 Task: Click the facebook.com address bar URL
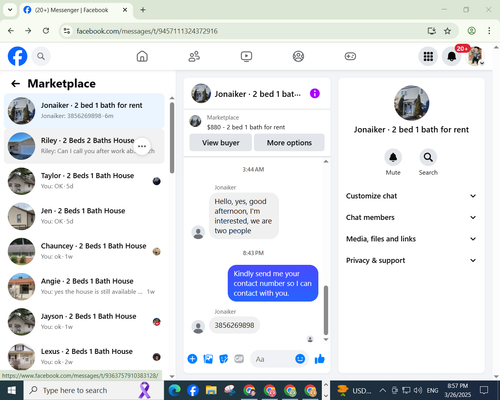[x=147, y=31]
